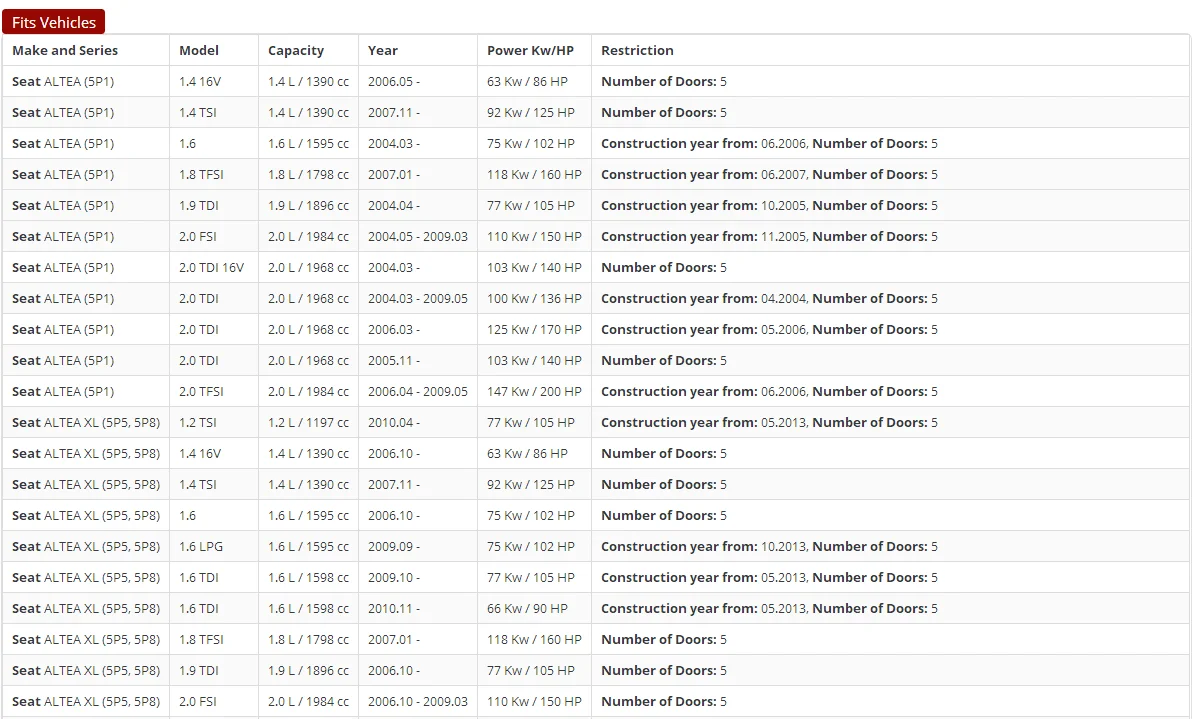Click 118 Kw / 160 HP in ALTEA XL row
This screenshot has height=719, width=1195.
534,640
